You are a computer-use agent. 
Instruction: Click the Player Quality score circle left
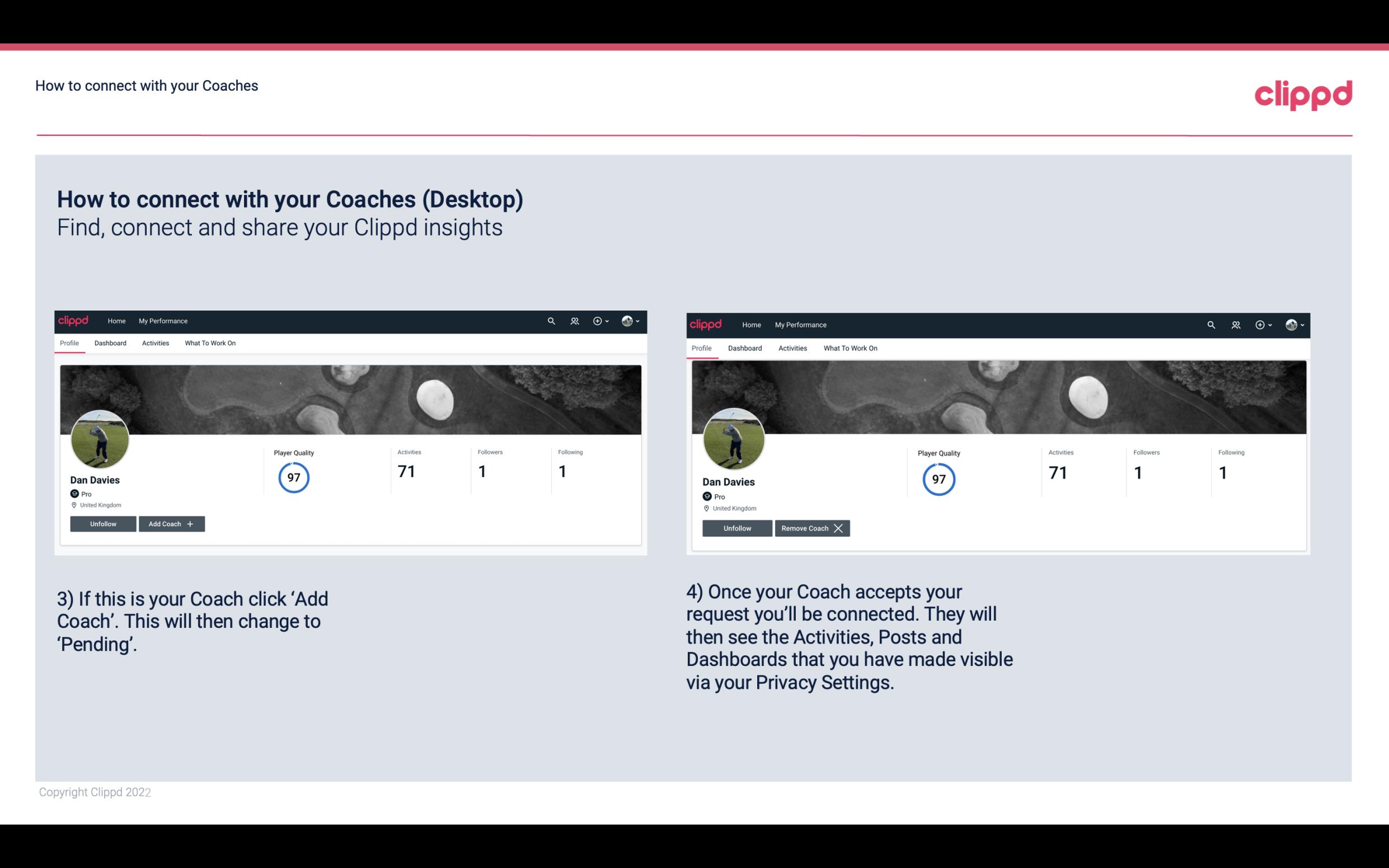(x=294, y=477)
